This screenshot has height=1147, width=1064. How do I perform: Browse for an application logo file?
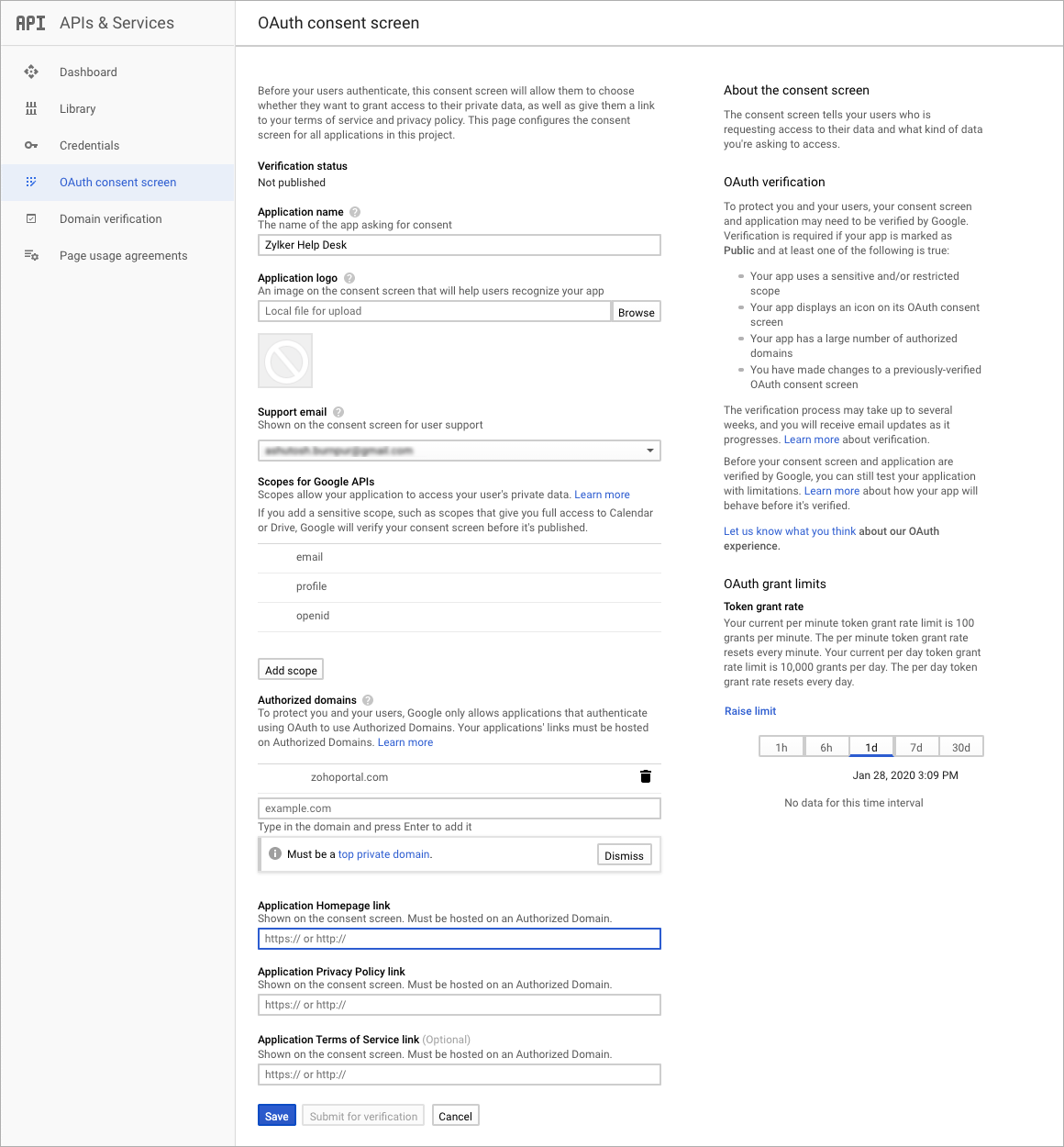tap(637, 312)
